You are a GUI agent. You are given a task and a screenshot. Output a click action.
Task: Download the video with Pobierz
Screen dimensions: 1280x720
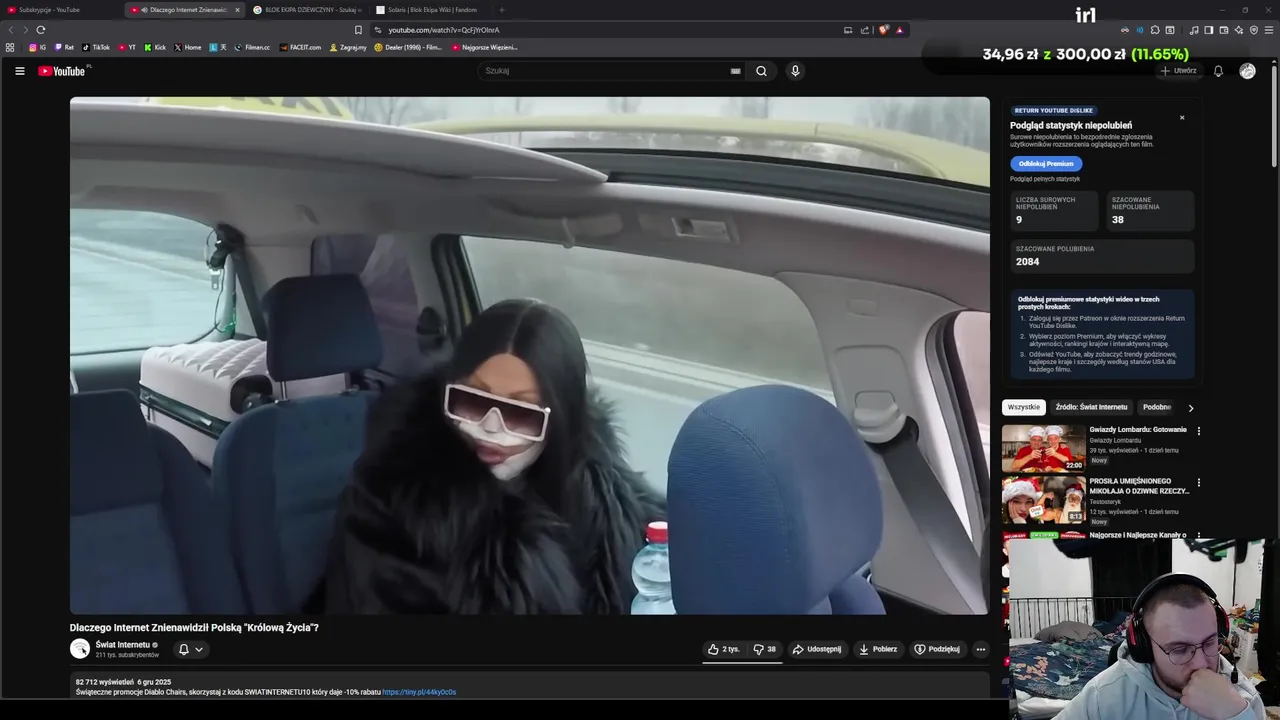click(x=878, y=649)
